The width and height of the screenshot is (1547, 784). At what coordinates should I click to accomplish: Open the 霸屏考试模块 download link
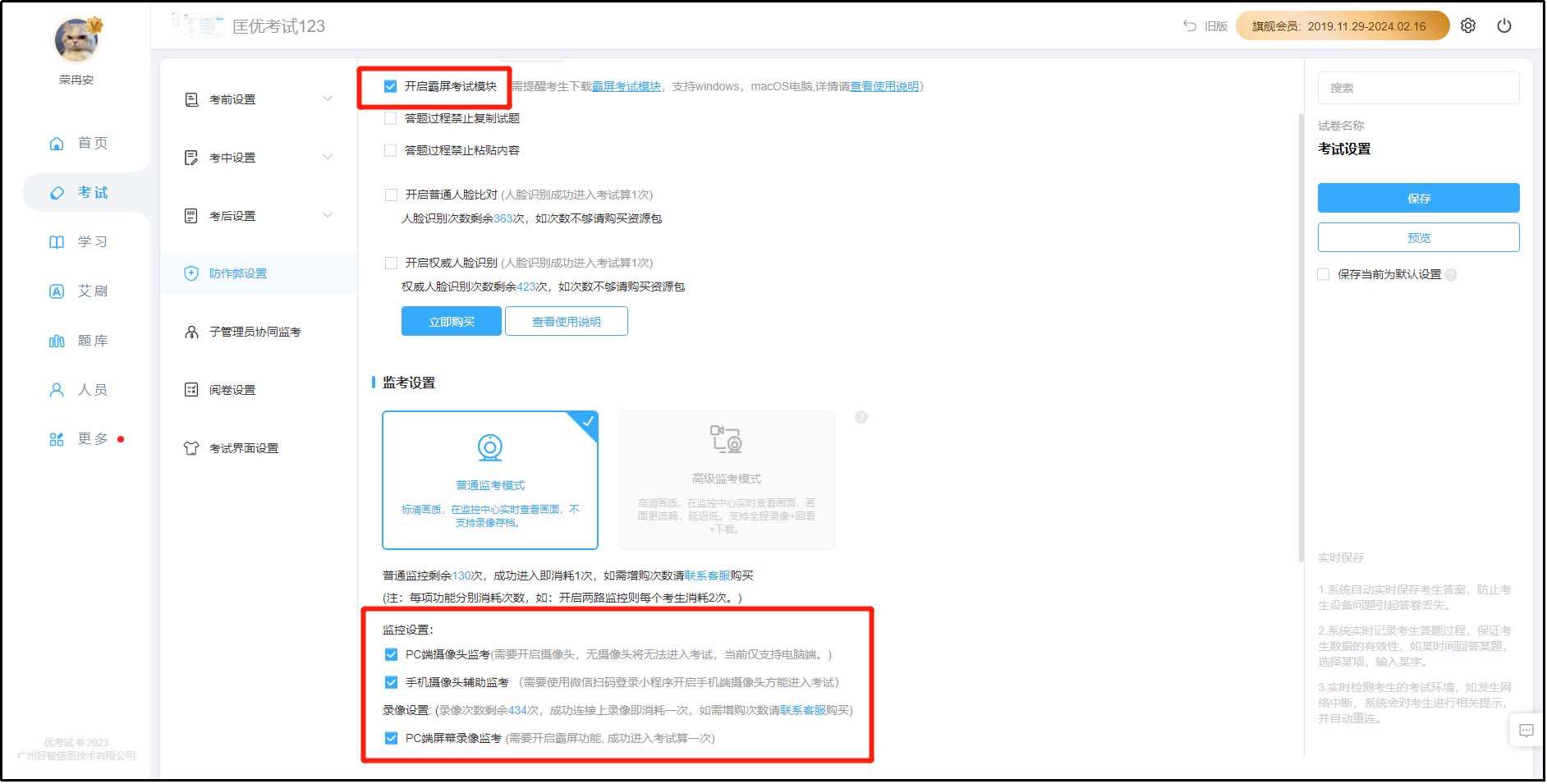coord(627,86)
